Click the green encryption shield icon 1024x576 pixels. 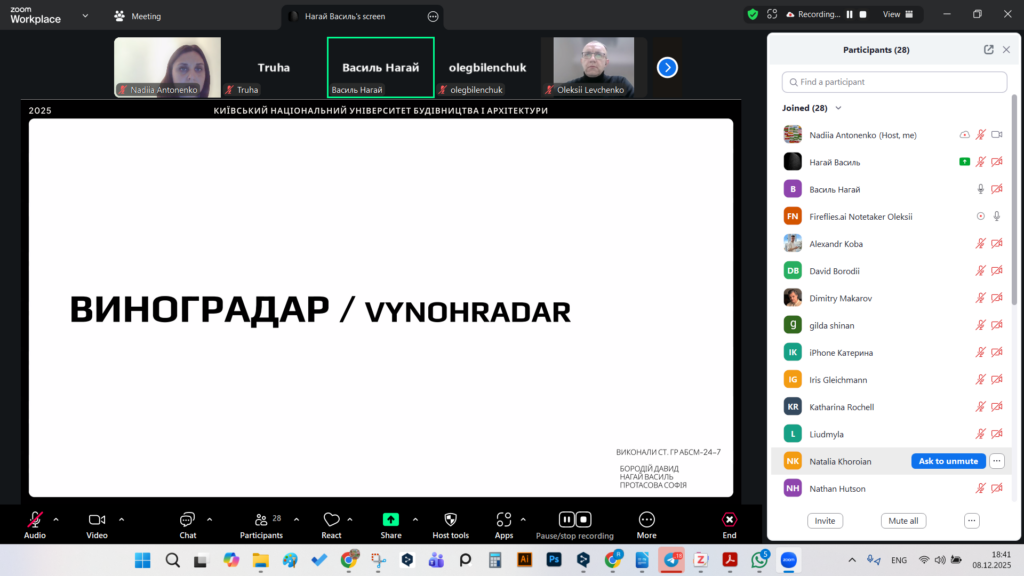[752, 15]
